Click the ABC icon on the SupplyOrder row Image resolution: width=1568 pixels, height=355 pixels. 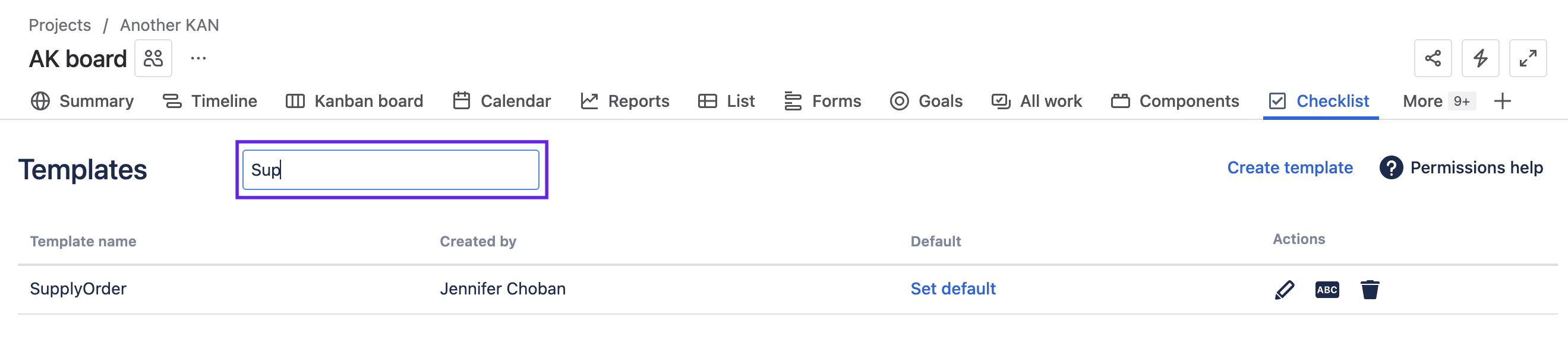1327,289
